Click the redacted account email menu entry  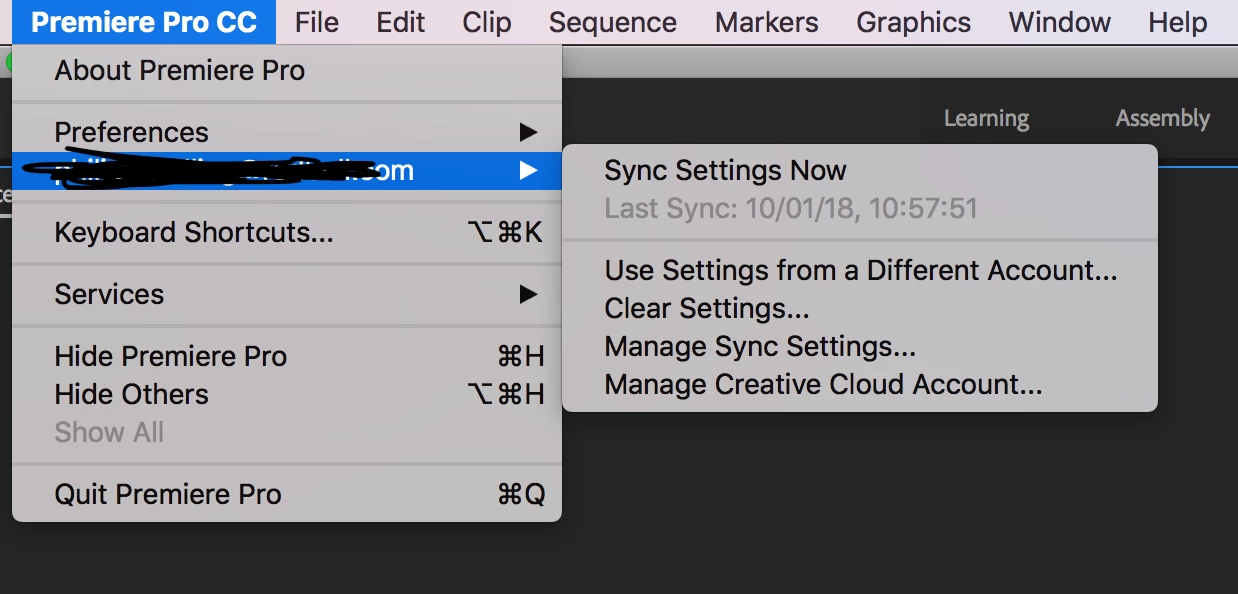click(234, 171)
